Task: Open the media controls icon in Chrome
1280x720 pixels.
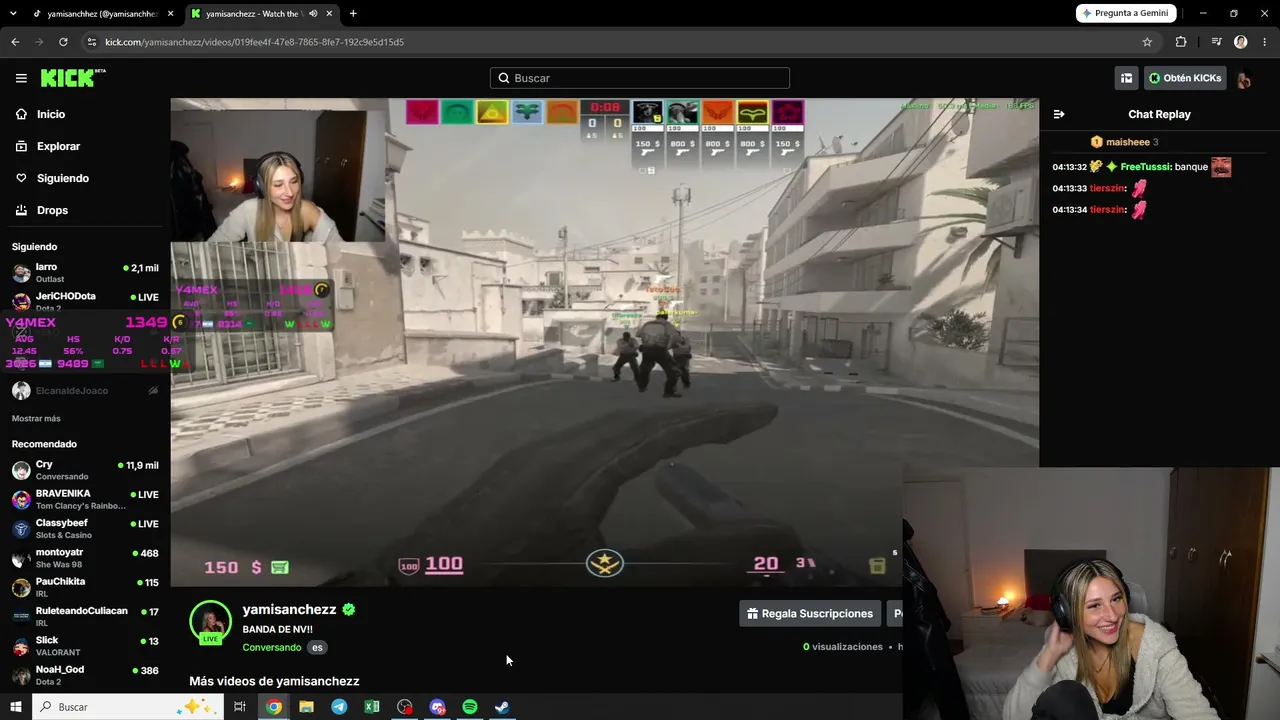Action: [1216, 42]
